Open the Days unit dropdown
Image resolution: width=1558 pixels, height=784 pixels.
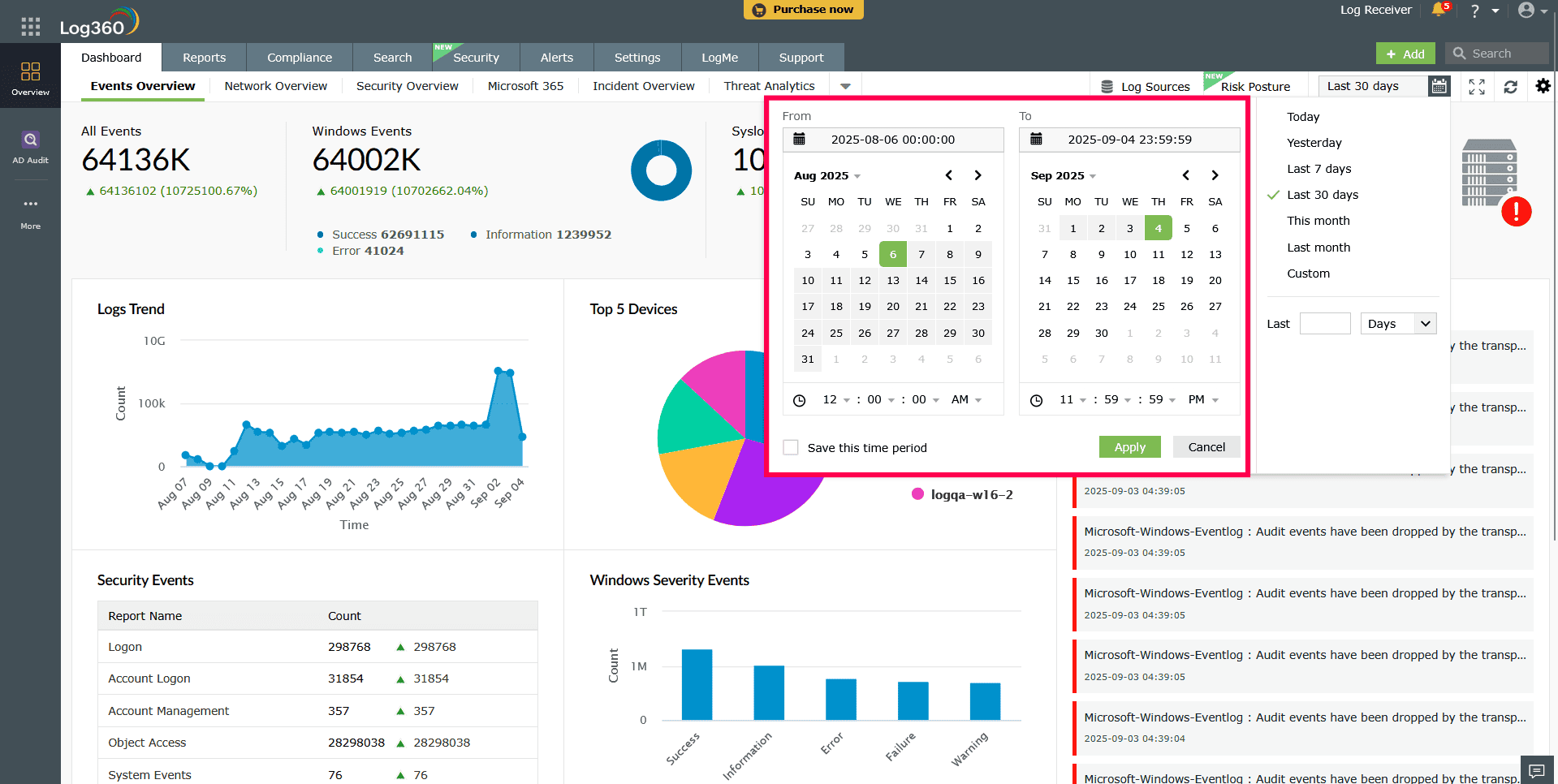click(x=1399, y=324)
